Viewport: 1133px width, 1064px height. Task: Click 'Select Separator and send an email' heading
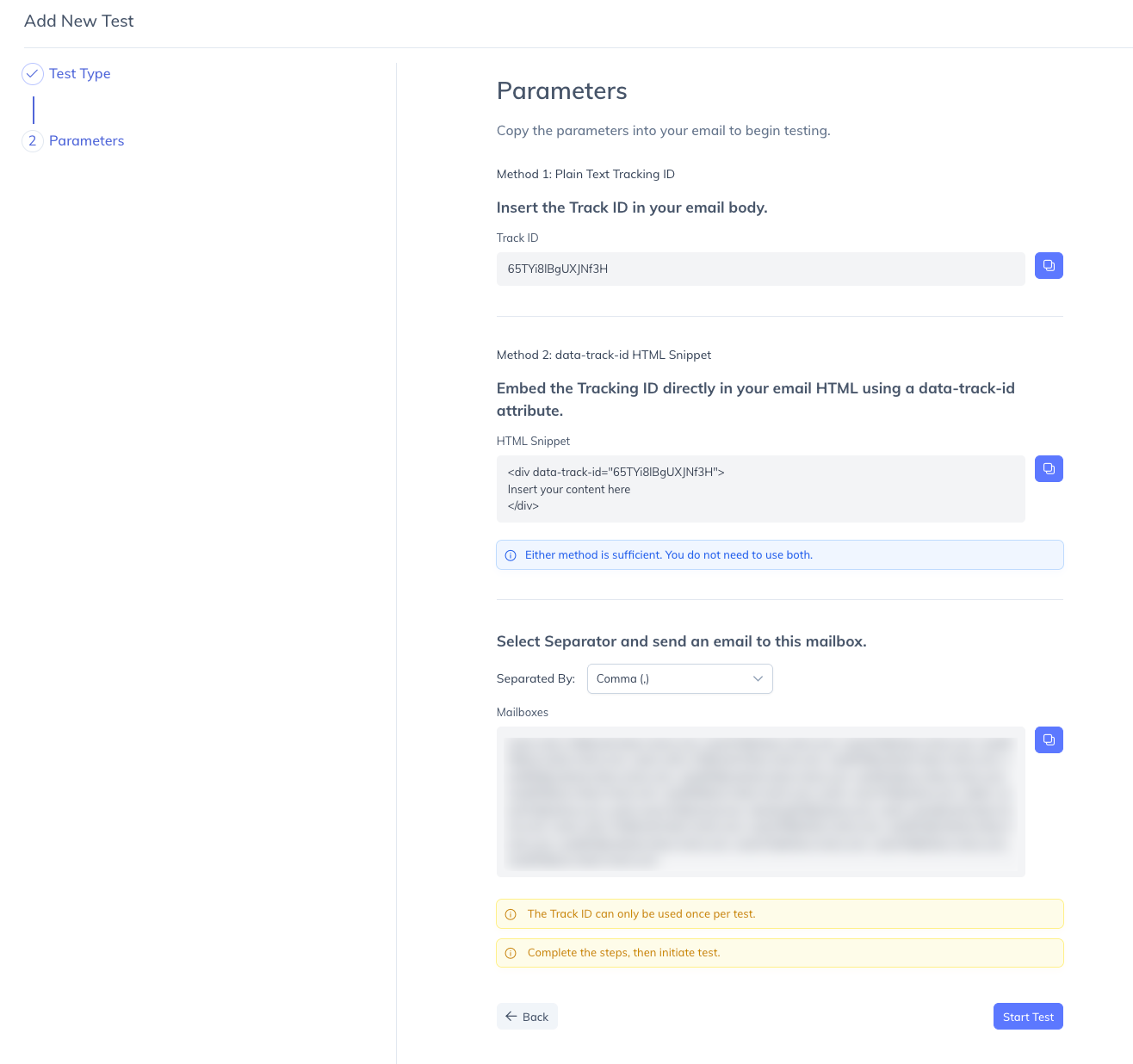coord(682,641)
